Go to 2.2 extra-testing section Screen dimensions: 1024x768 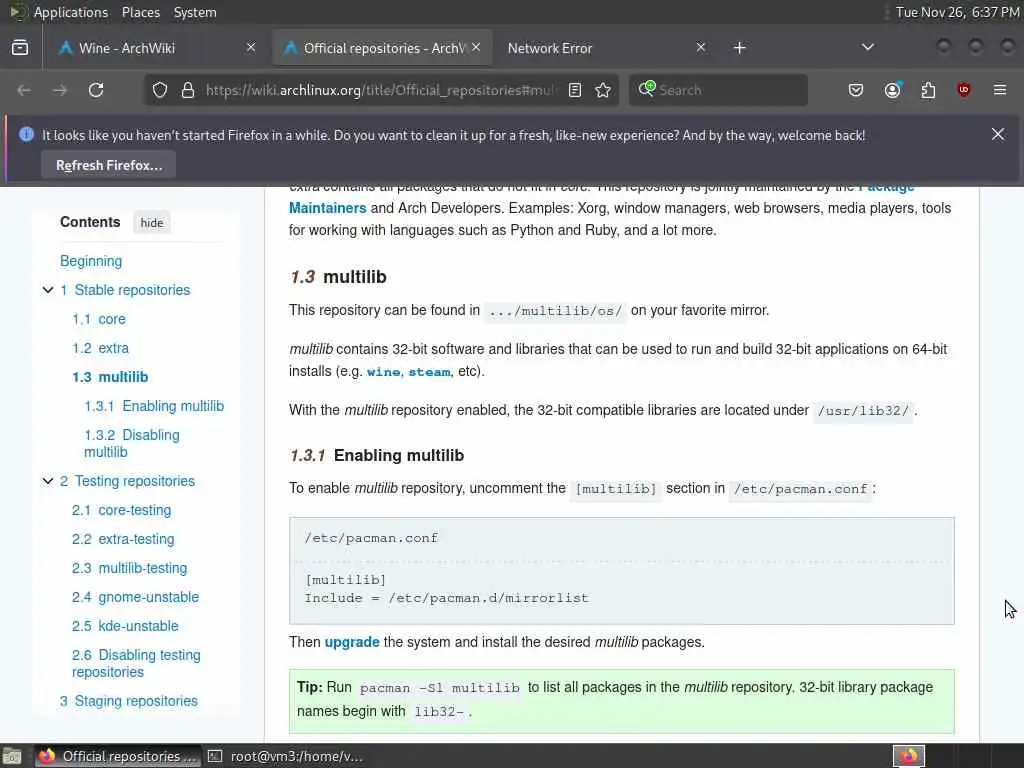pos(123,539)
